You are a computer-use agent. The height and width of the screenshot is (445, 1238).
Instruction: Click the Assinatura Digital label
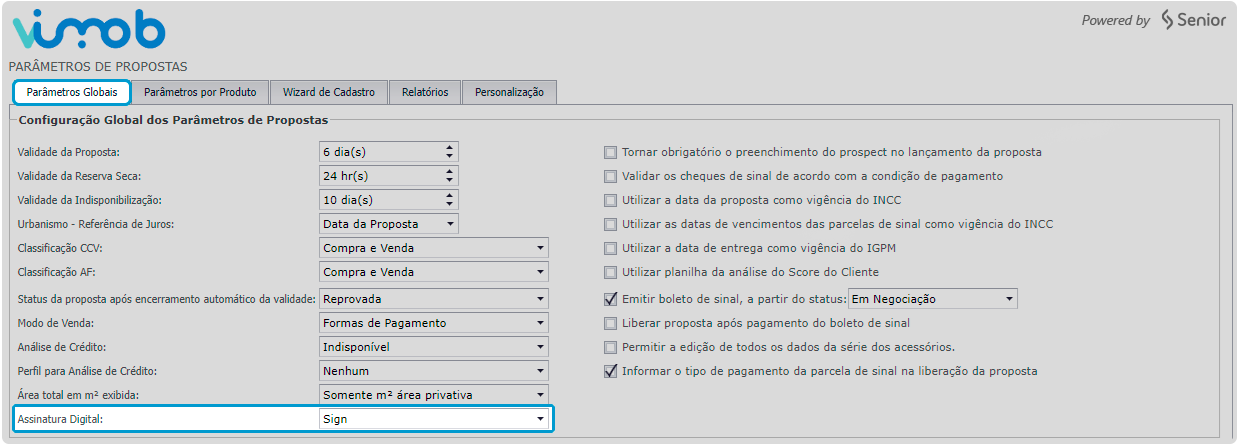click(x=61, y=419)
